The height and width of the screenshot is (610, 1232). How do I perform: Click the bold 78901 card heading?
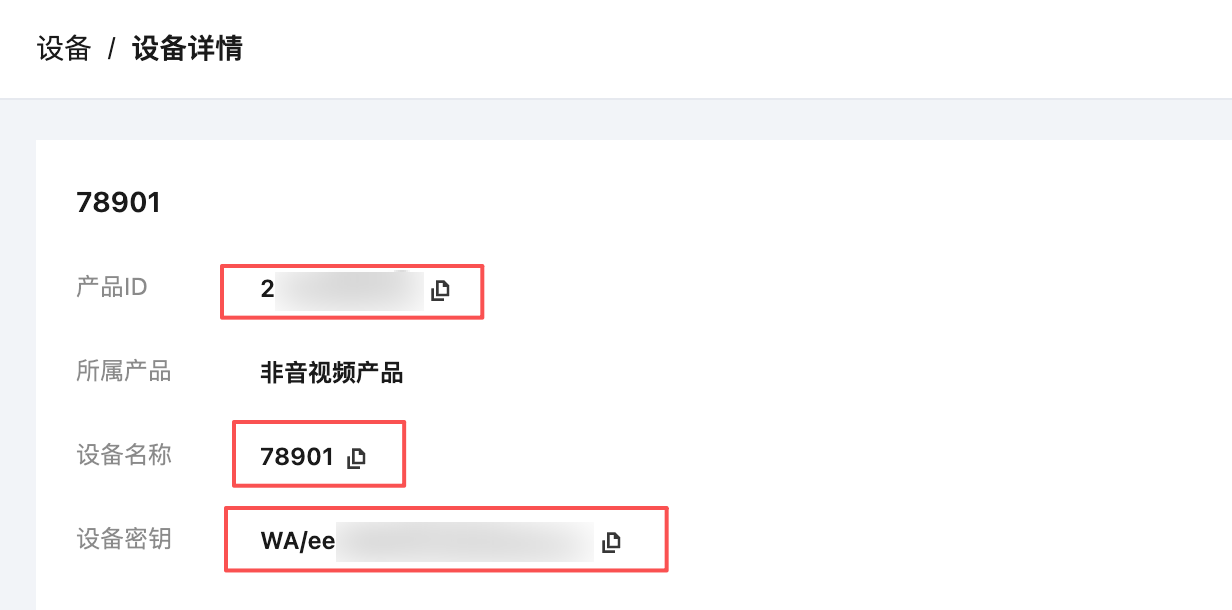click(119, 203)
